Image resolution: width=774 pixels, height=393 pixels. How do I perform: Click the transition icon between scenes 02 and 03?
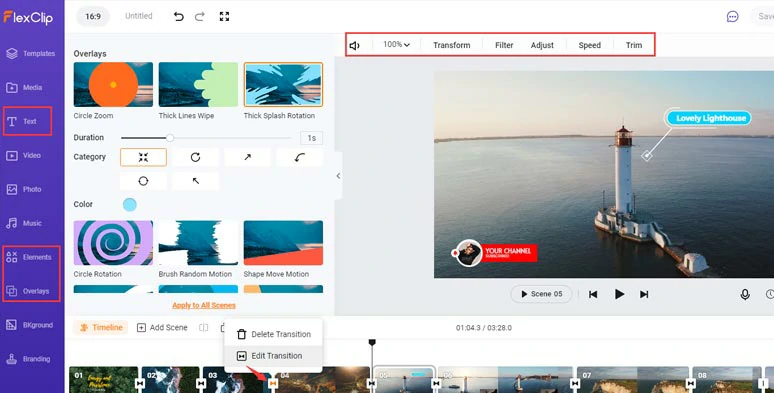(201, 383)
